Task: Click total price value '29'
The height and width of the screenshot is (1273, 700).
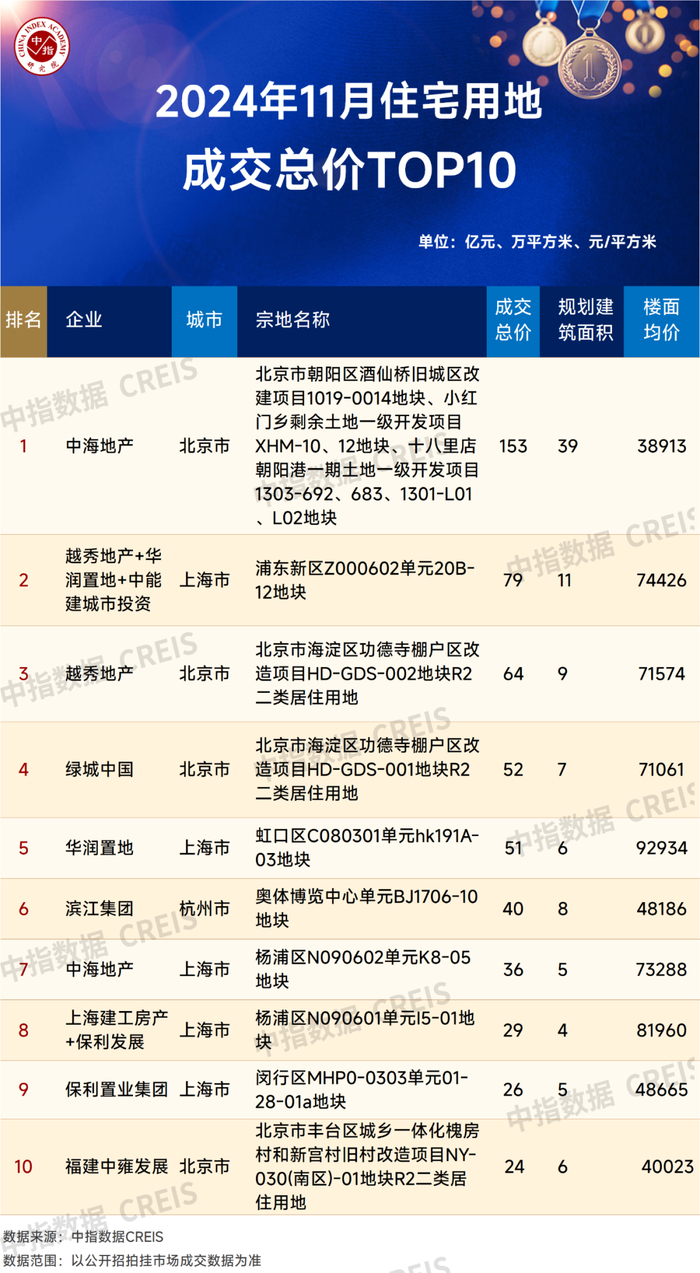Action: tap(513, 1029)
